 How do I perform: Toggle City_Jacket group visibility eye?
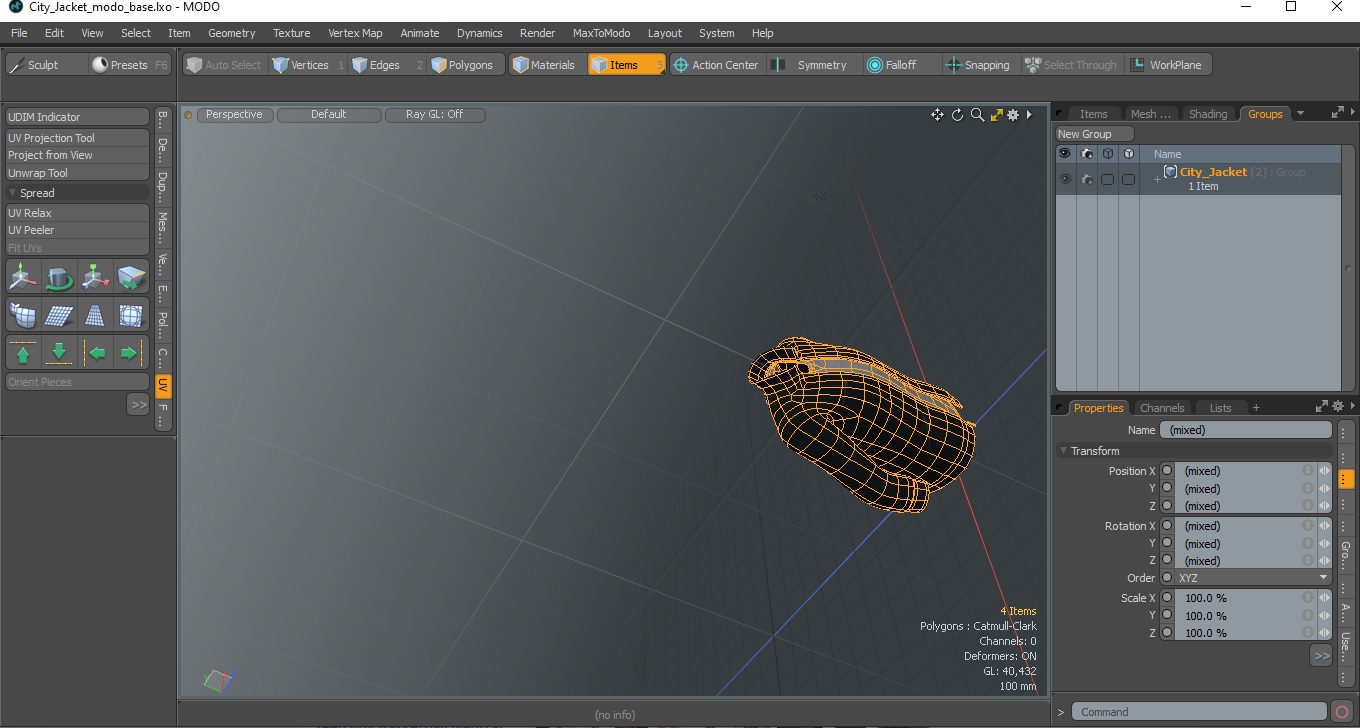[x=1065, y=179]
